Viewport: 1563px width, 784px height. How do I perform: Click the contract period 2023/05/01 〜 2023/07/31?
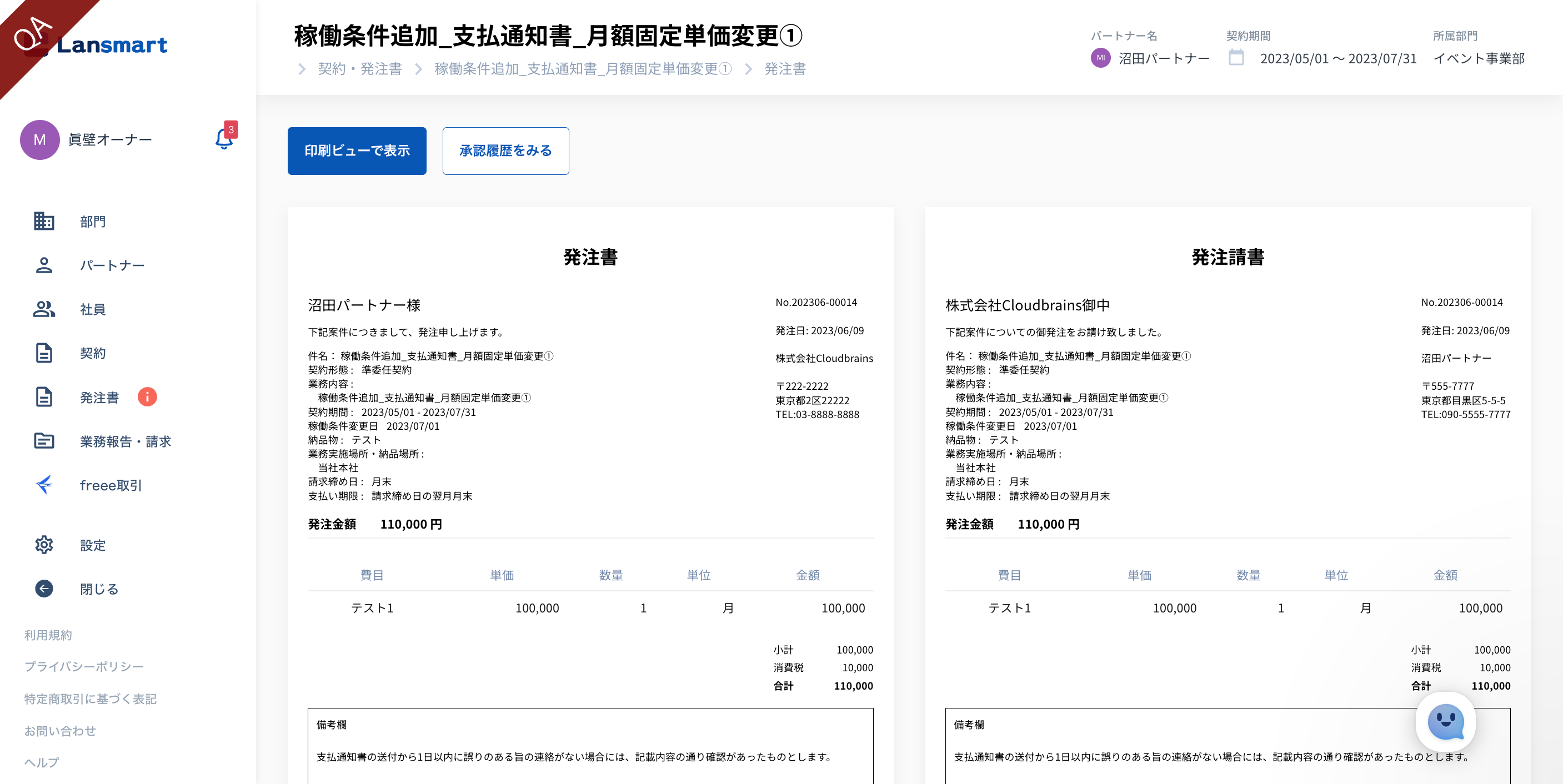1338,58
